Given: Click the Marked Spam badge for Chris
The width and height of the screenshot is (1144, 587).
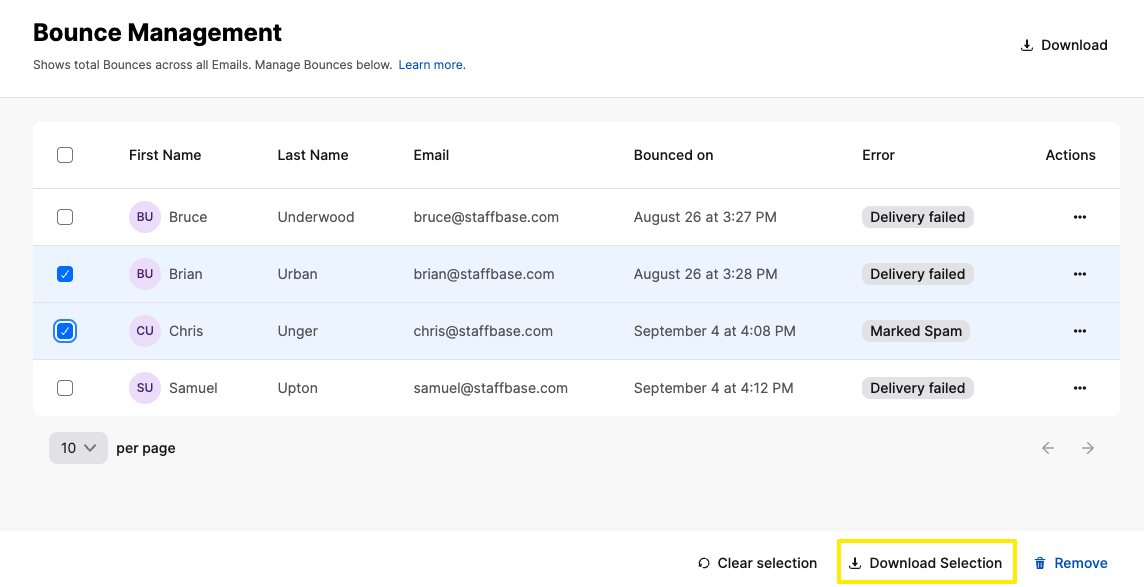Looking at the screenshot, I should (x=916, y=331).
